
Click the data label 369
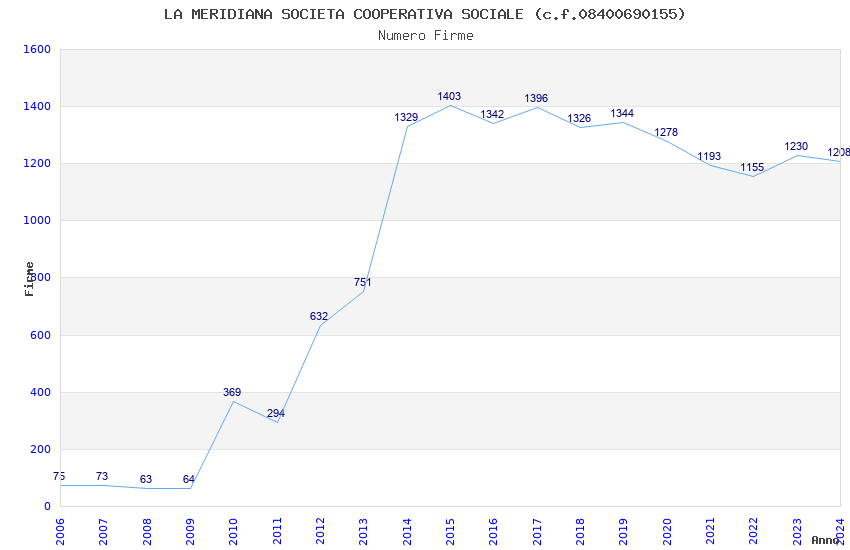(232, 392)
